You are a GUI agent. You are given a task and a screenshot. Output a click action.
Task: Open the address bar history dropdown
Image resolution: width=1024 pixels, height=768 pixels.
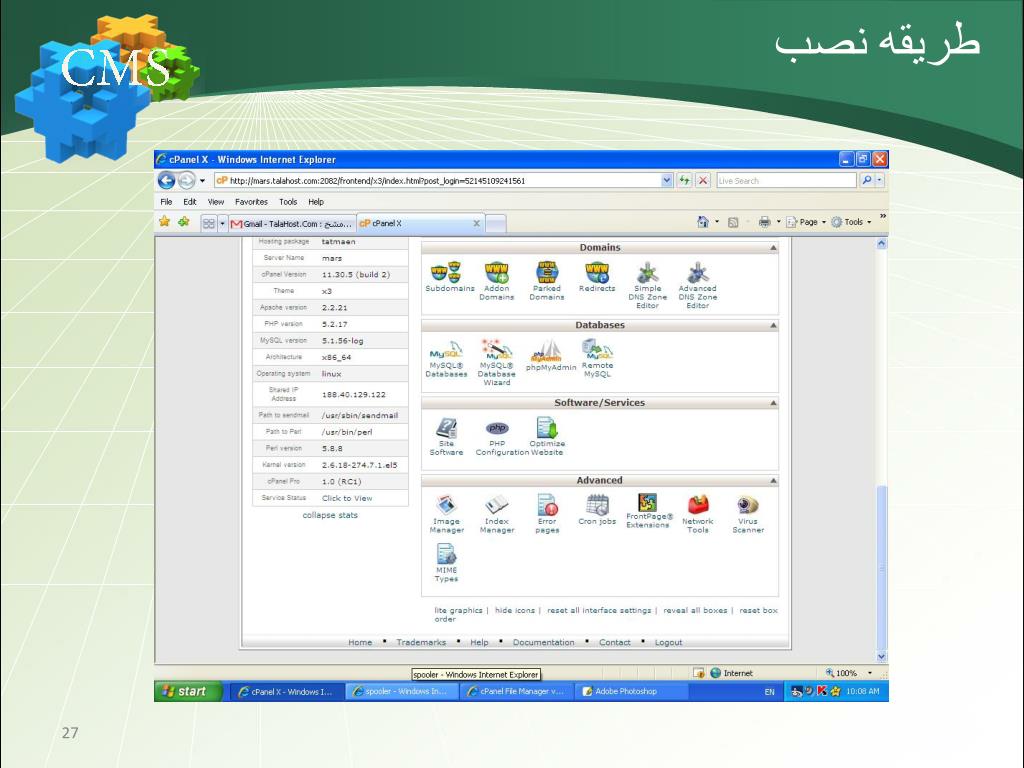point(667,180)
